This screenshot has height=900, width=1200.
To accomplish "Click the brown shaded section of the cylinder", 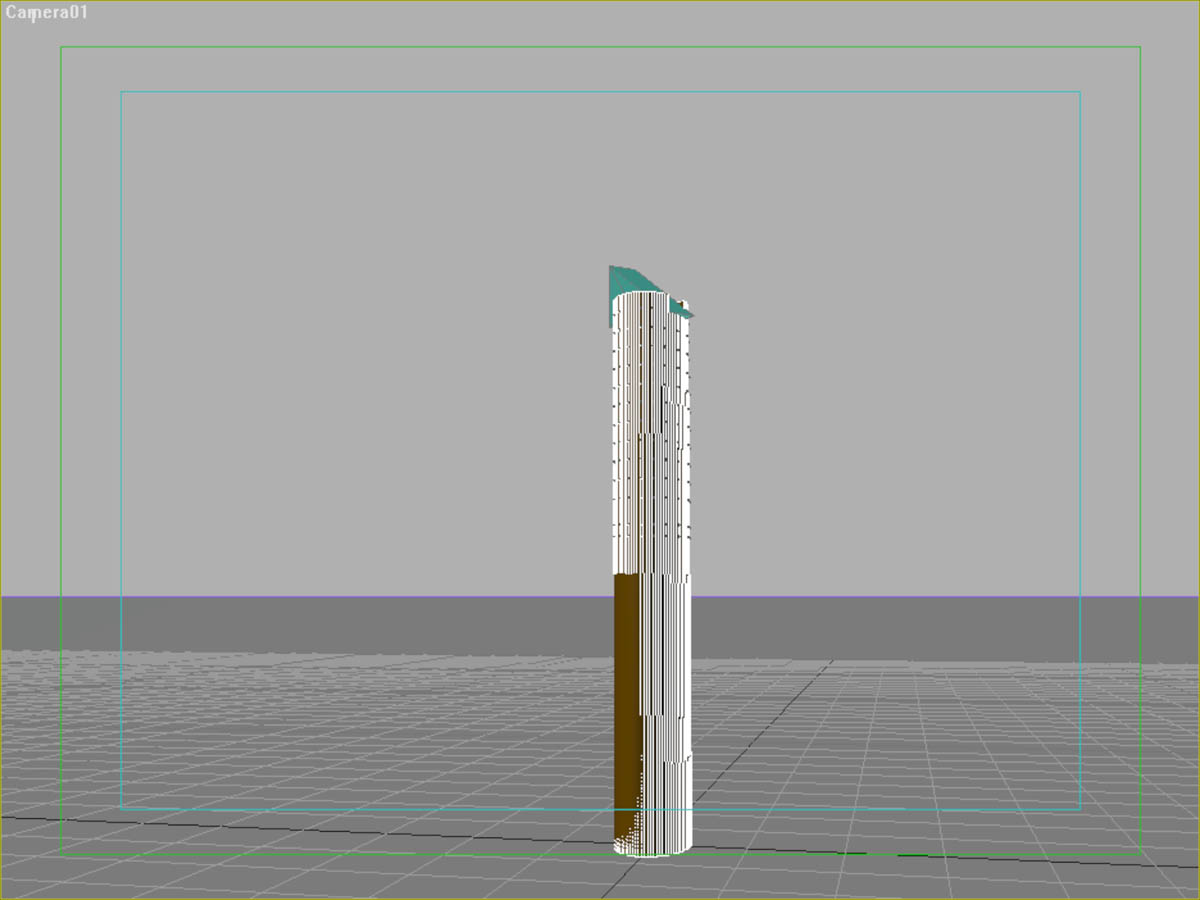I will click(x=626, y=700).
